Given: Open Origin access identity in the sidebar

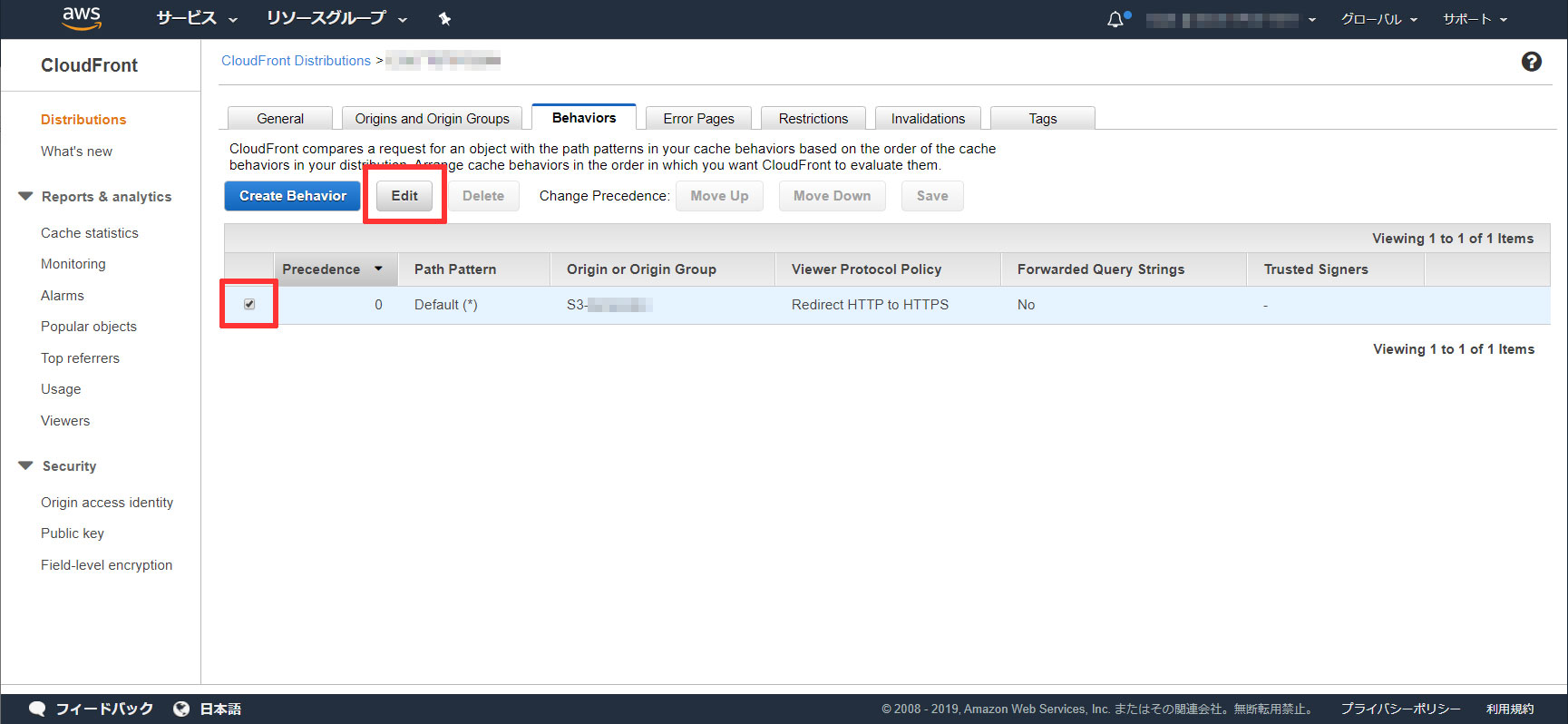Looking at the screenshot, I should (107, 503).
